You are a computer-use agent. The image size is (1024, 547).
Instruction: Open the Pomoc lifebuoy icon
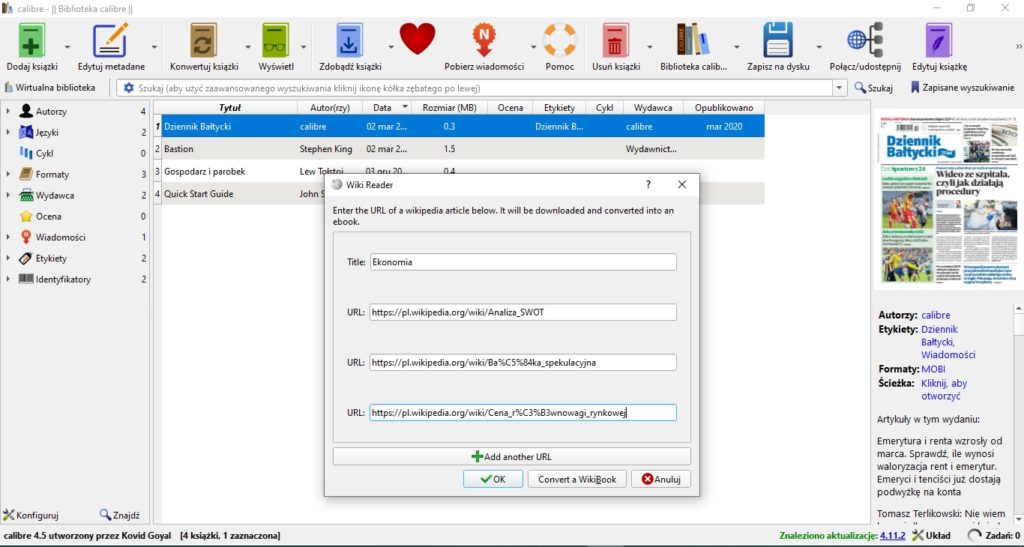coord(560,40)
